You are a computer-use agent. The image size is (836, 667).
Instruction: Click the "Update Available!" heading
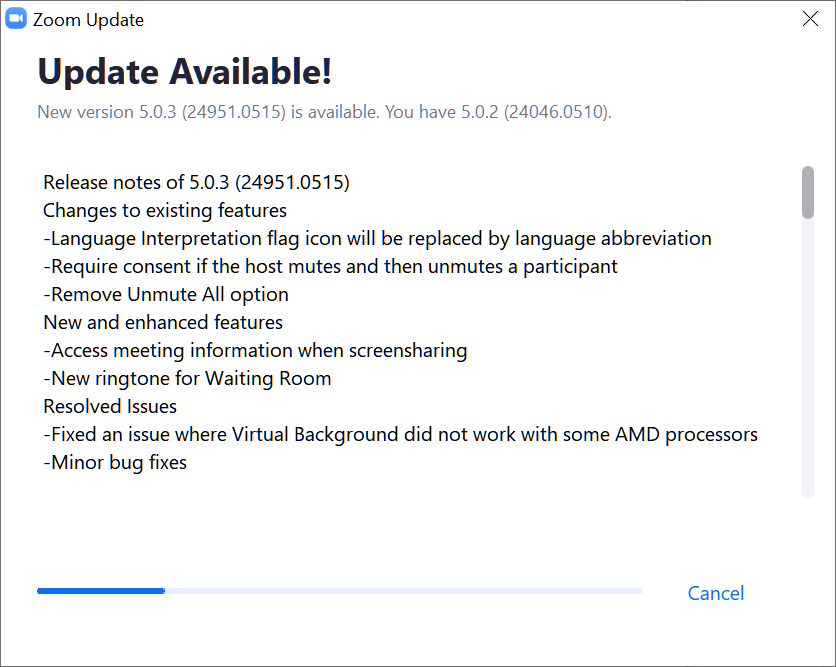tap(184, 72)
